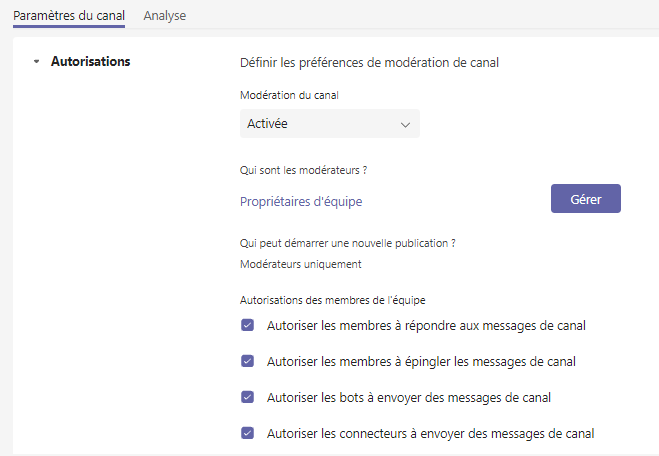Click the chevron in the Activée combo box
This screenshot has height=456, width=659.
(x=405, y=125)
